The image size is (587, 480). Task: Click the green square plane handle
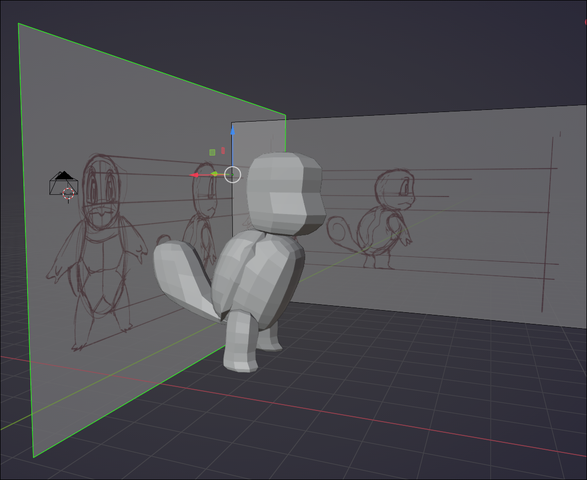(x=212, y=152)
